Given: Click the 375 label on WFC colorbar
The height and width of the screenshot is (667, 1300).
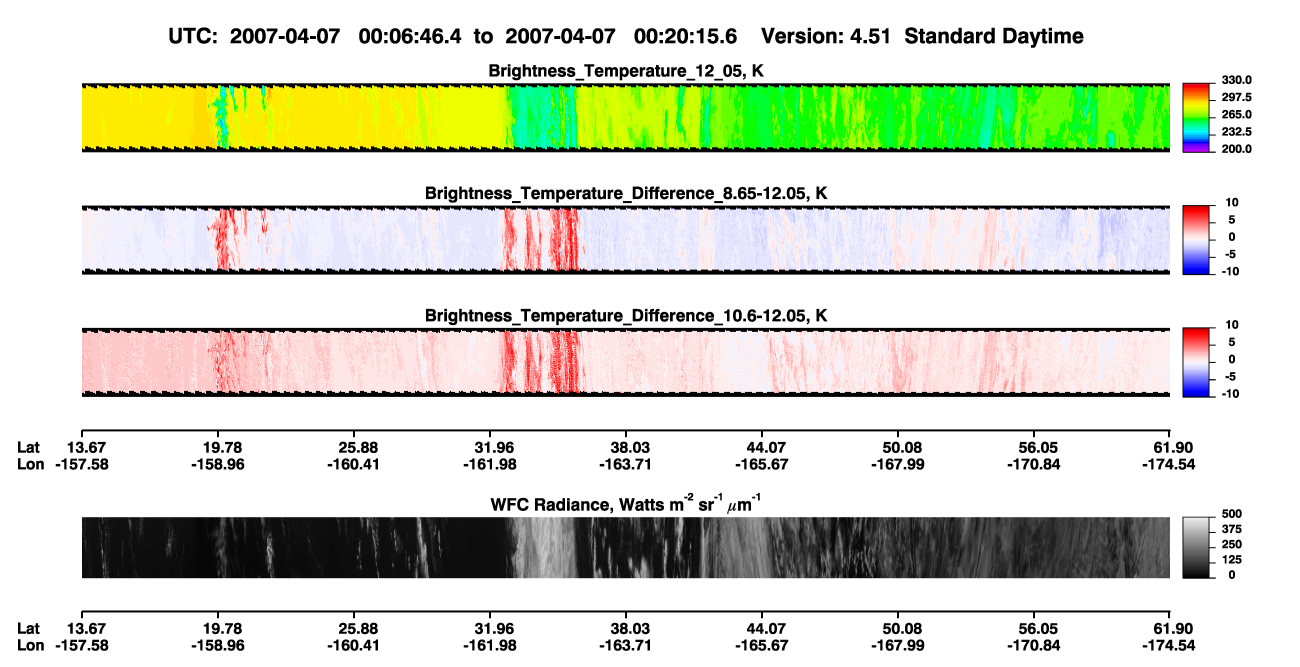Looking at the screenshot, I should [x=1231, y=528].
